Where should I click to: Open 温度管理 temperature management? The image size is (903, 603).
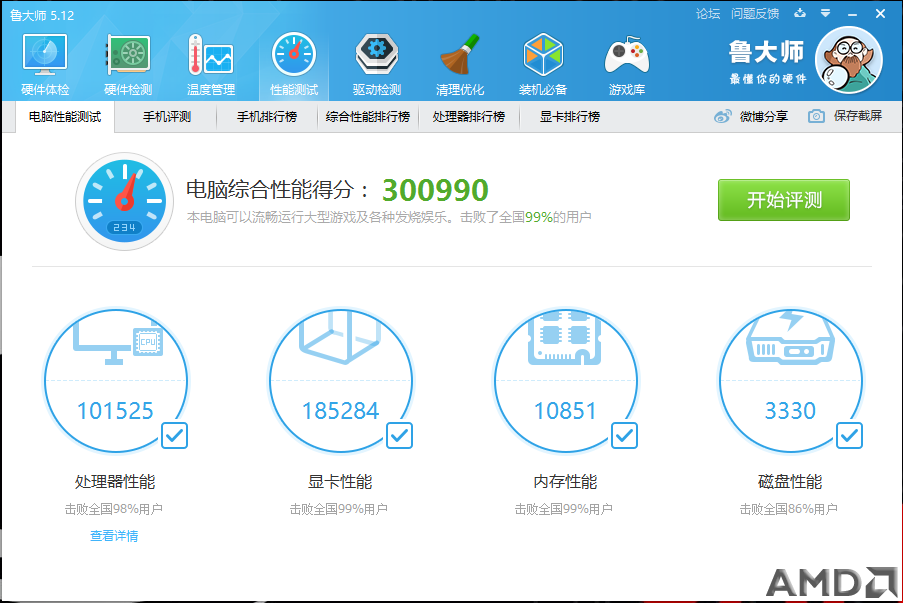coord(211,65)
